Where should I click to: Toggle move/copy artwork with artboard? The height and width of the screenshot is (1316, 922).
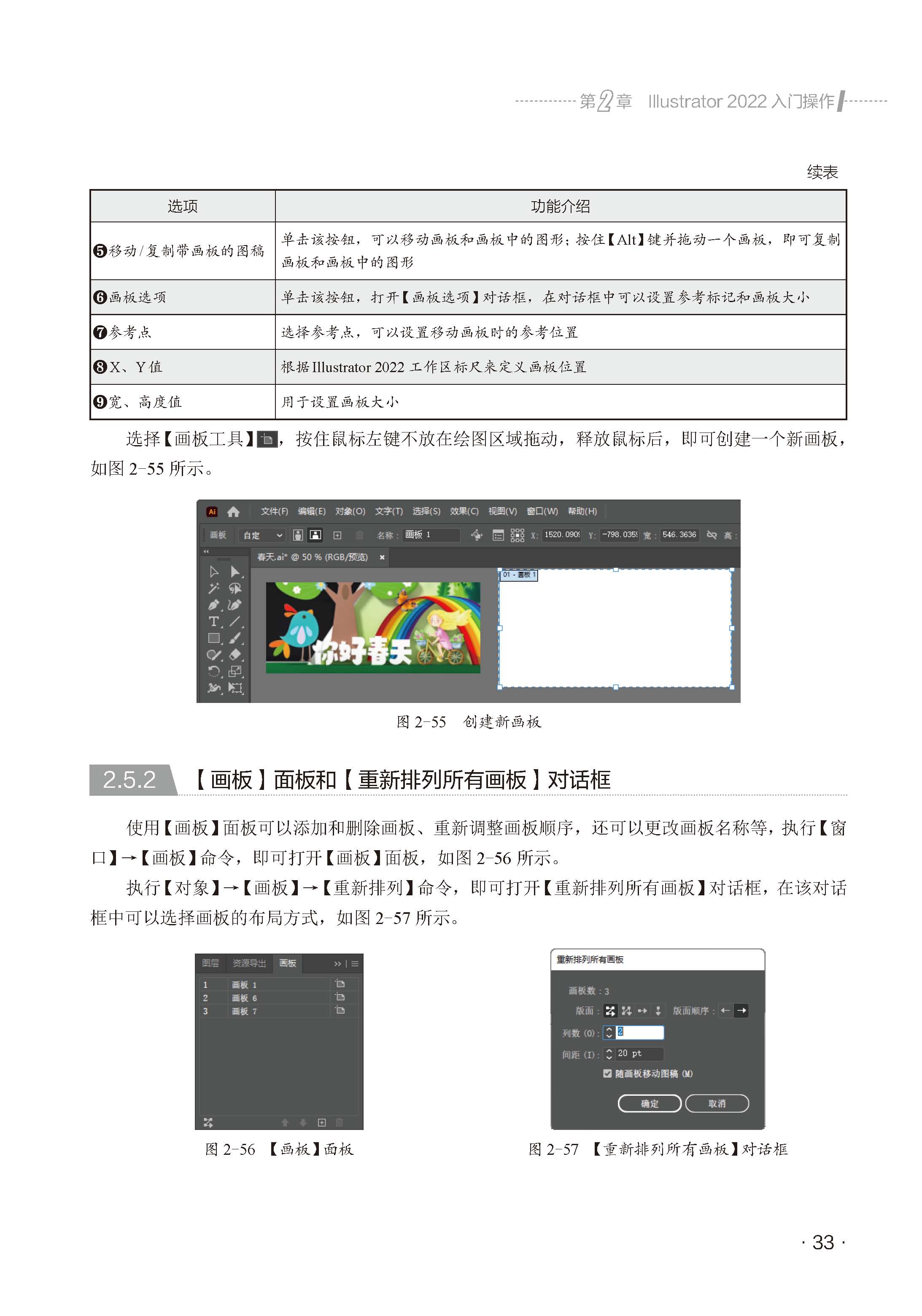coord(477,535)
